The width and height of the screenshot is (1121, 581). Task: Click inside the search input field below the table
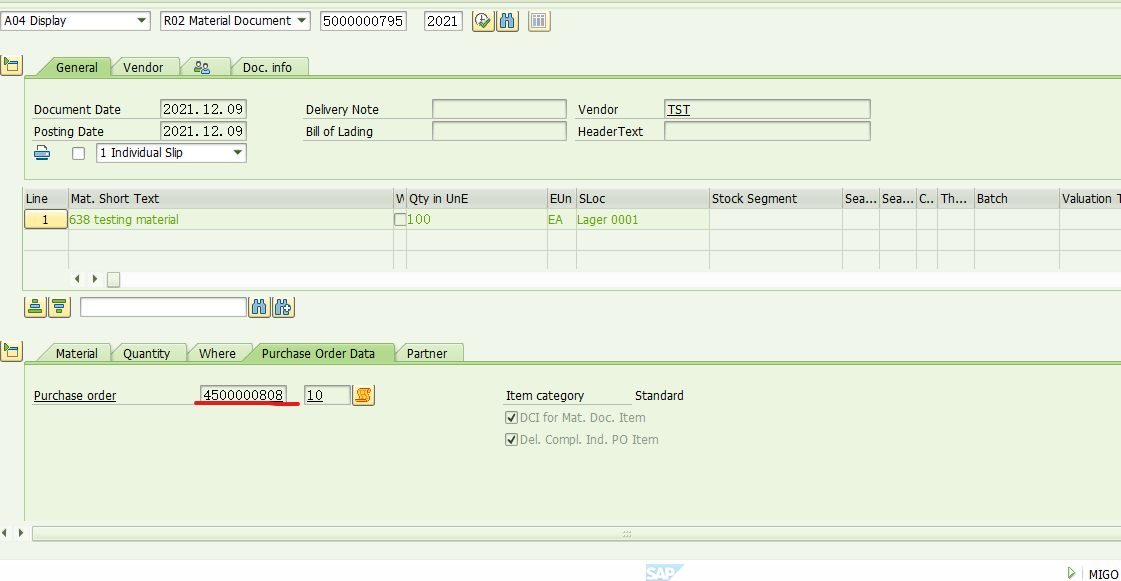click(x=163, y=306)
